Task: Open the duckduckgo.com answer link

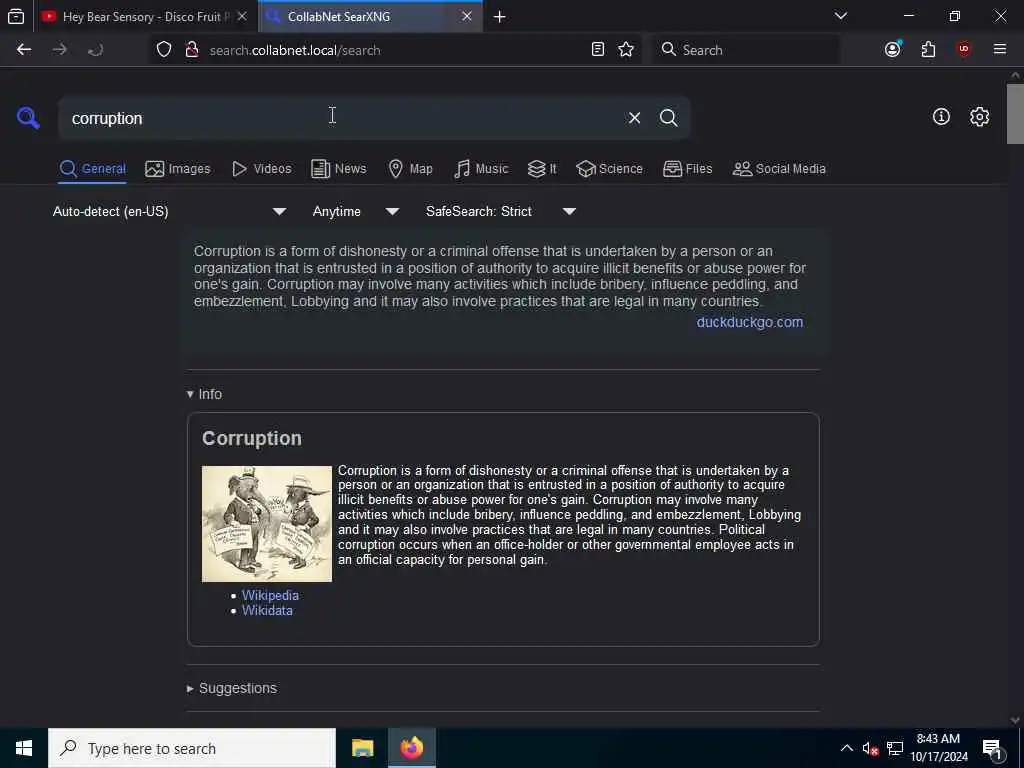Action: pos(750,322)
